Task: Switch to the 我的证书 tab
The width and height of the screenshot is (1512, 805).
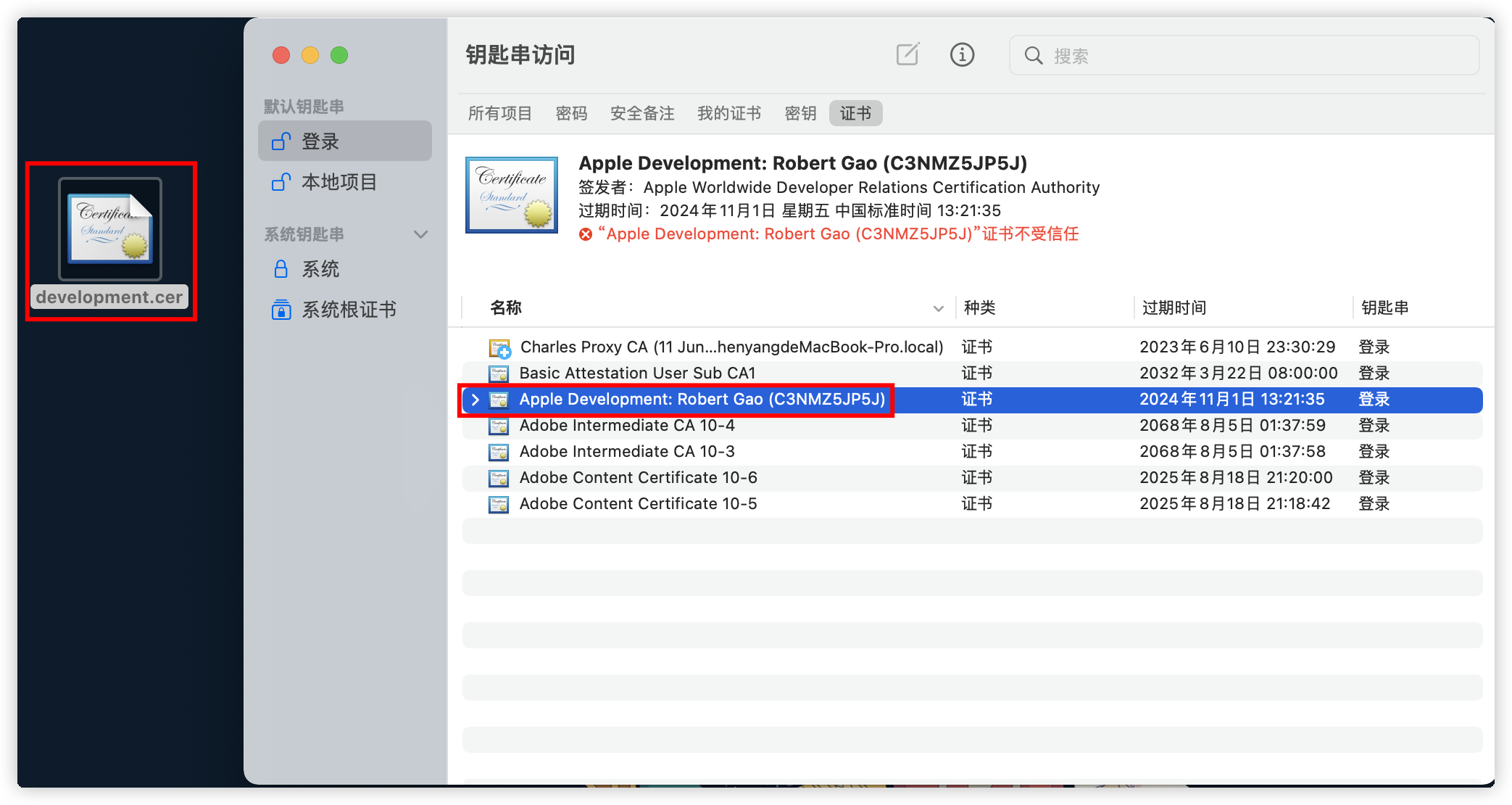Action: [x=729, y=113]
